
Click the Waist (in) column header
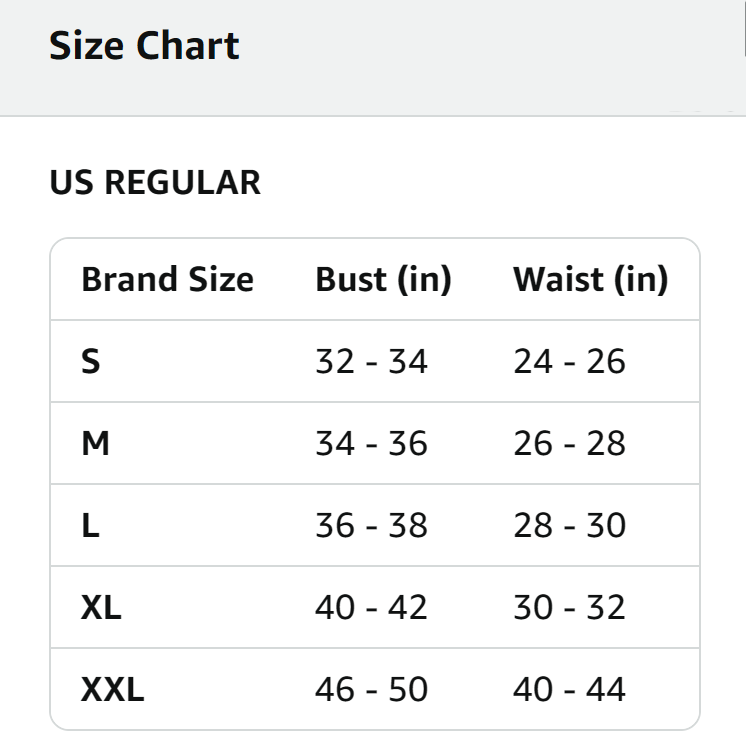[x=590, y=279]
